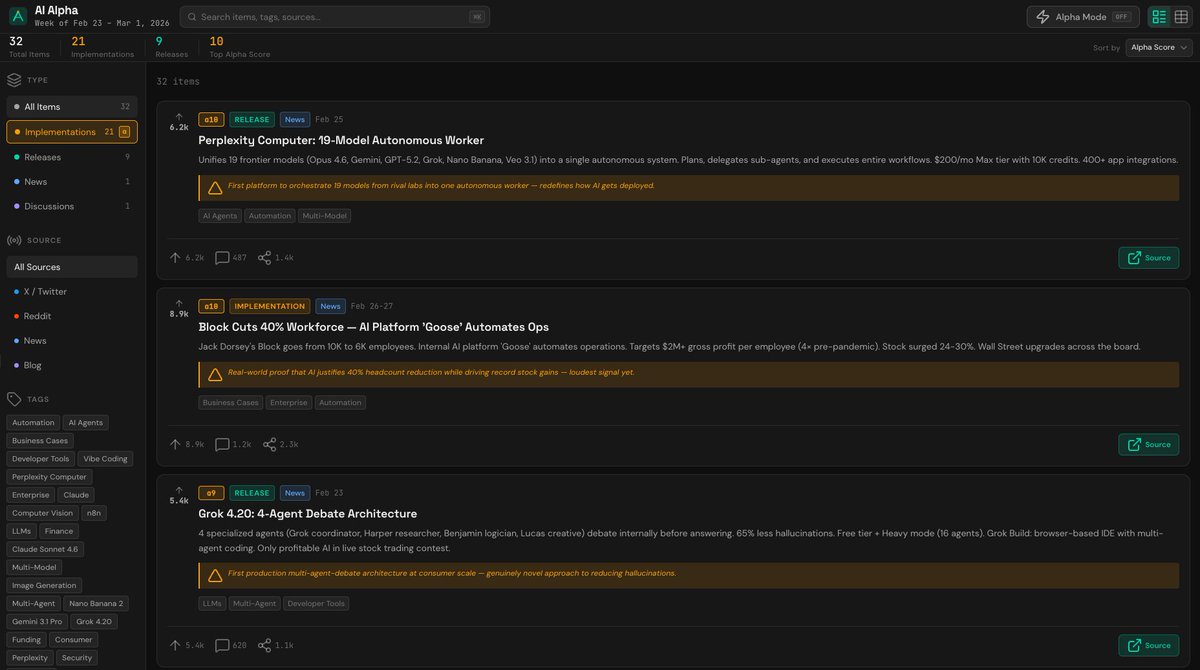The height and width of the screenshot is (670, 1200).
Task: Click the Nano Banana 2 tag
Action: click(x=96, y=604)
